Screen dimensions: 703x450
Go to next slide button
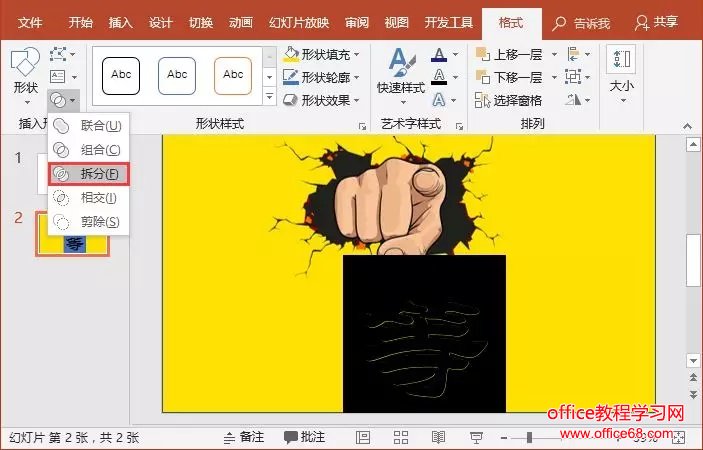(x=693, y=394)
